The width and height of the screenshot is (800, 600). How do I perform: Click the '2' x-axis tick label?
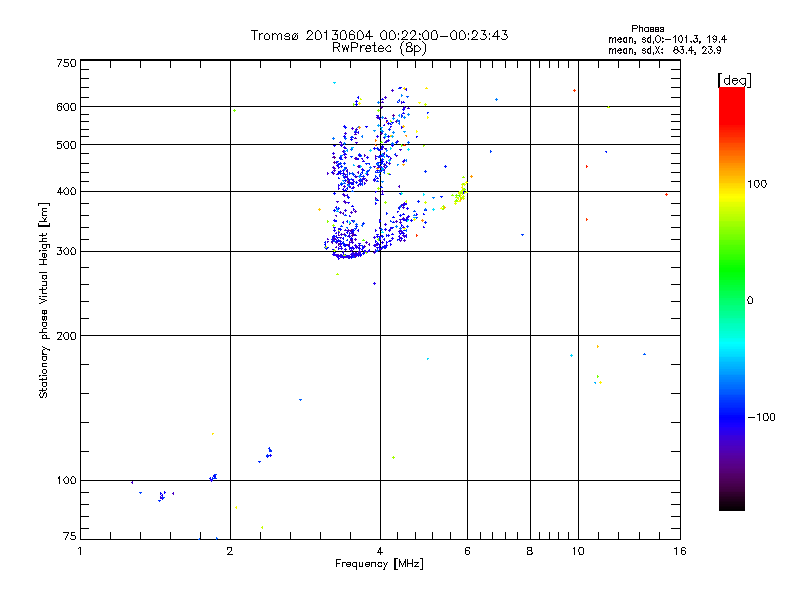pos(230,551)
